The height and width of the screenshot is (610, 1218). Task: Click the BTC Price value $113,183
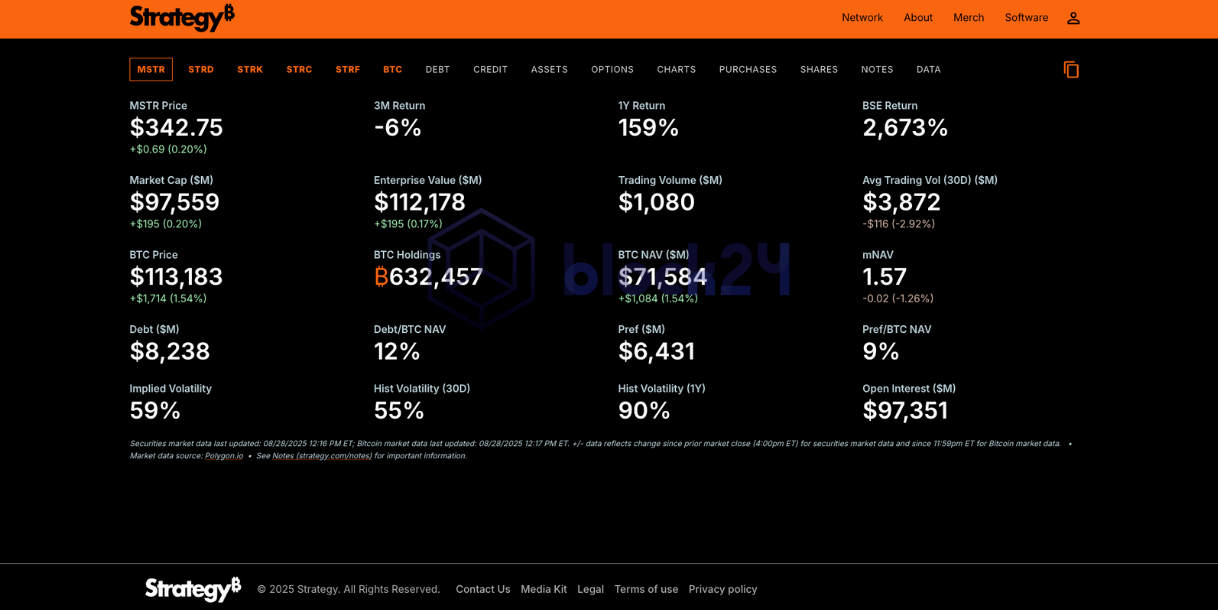coord(176,277)
